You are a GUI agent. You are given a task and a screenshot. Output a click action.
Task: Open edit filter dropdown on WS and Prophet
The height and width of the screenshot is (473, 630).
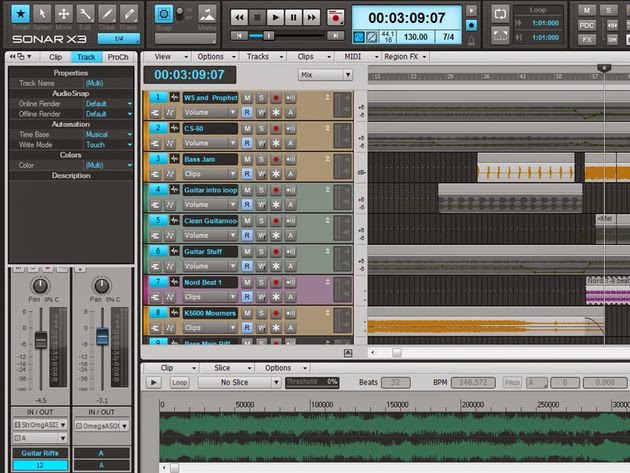tap(210, 113)
